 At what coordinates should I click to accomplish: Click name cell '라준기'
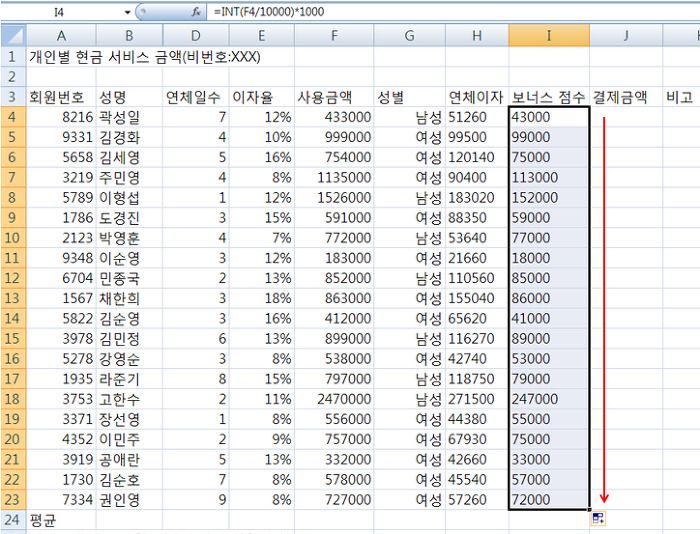click(x=129, y=379)
